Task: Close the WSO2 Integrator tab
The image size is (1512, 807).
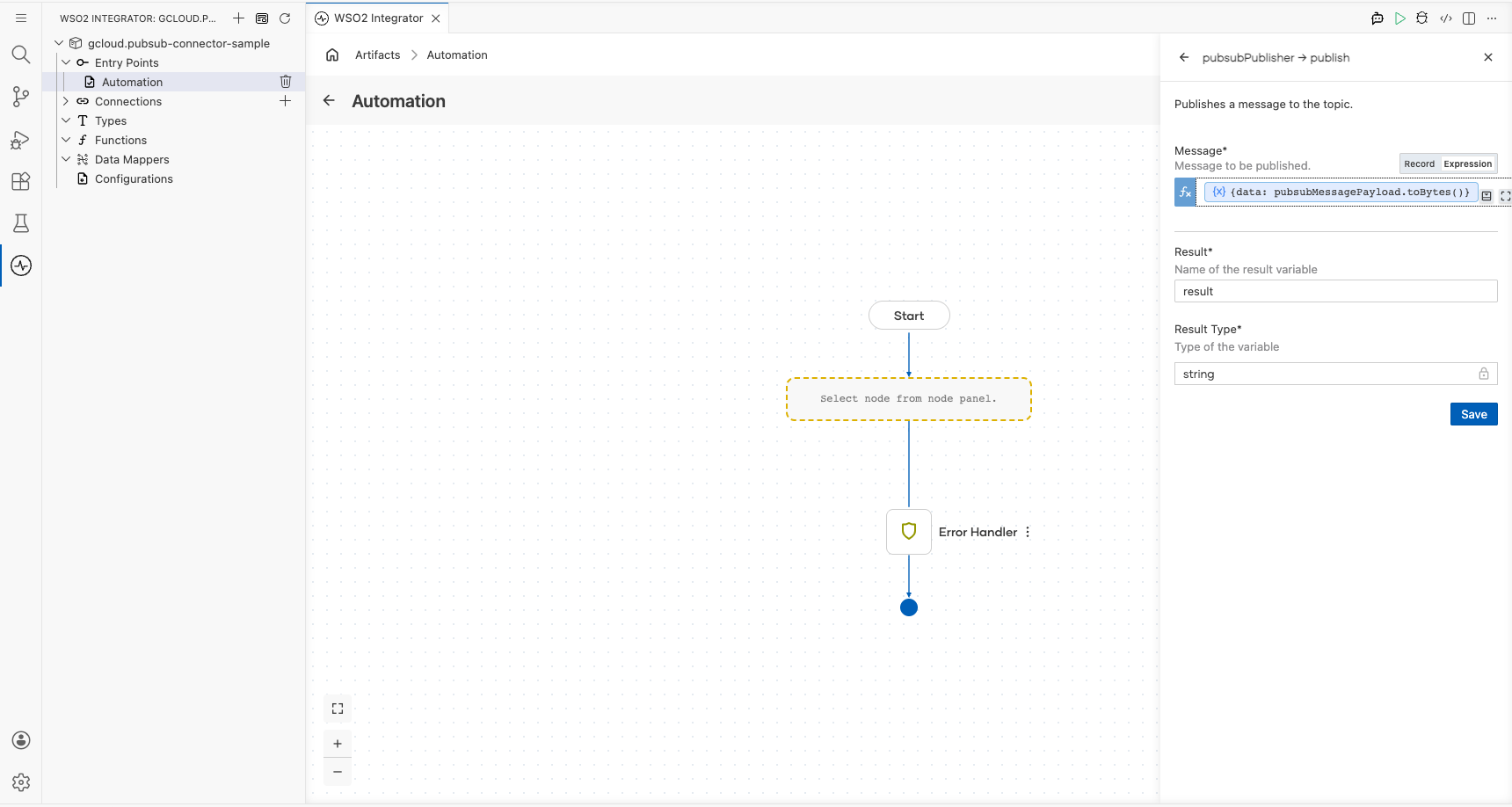Action: tap(436, 18)
